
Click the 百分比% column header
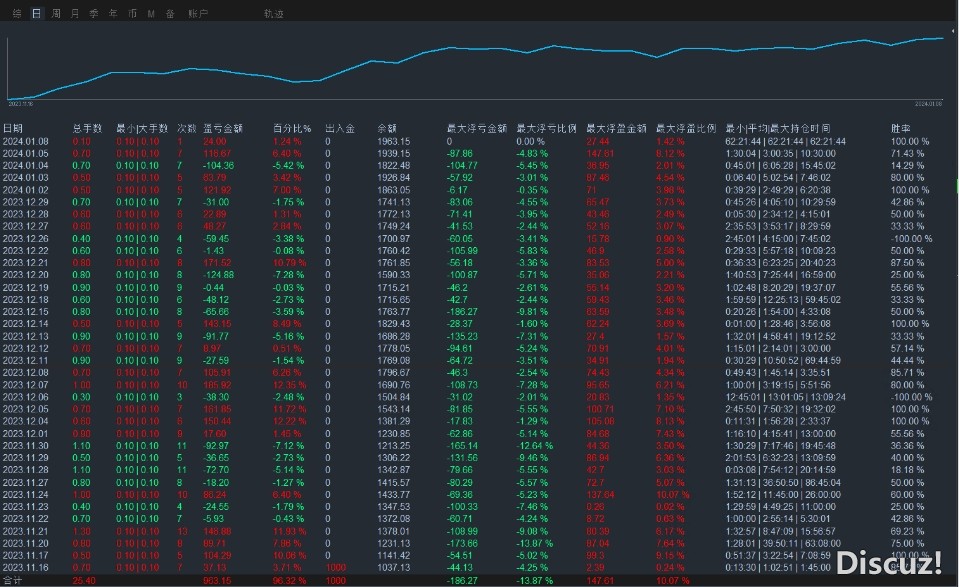click(292, 129)
